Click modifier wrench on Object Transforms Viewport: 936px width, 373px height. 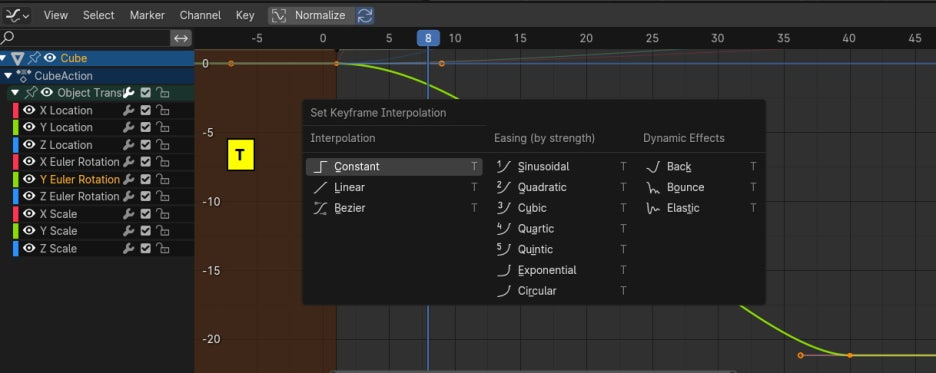pyautogui.click(x=128, y=93)
